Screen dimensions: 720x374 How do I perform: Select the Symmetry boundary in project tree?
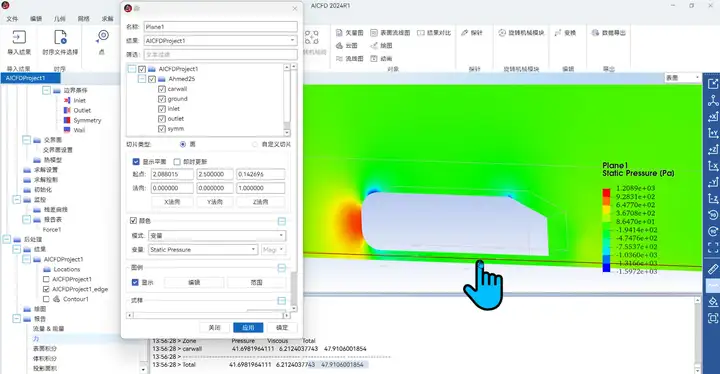pos(87,120)
